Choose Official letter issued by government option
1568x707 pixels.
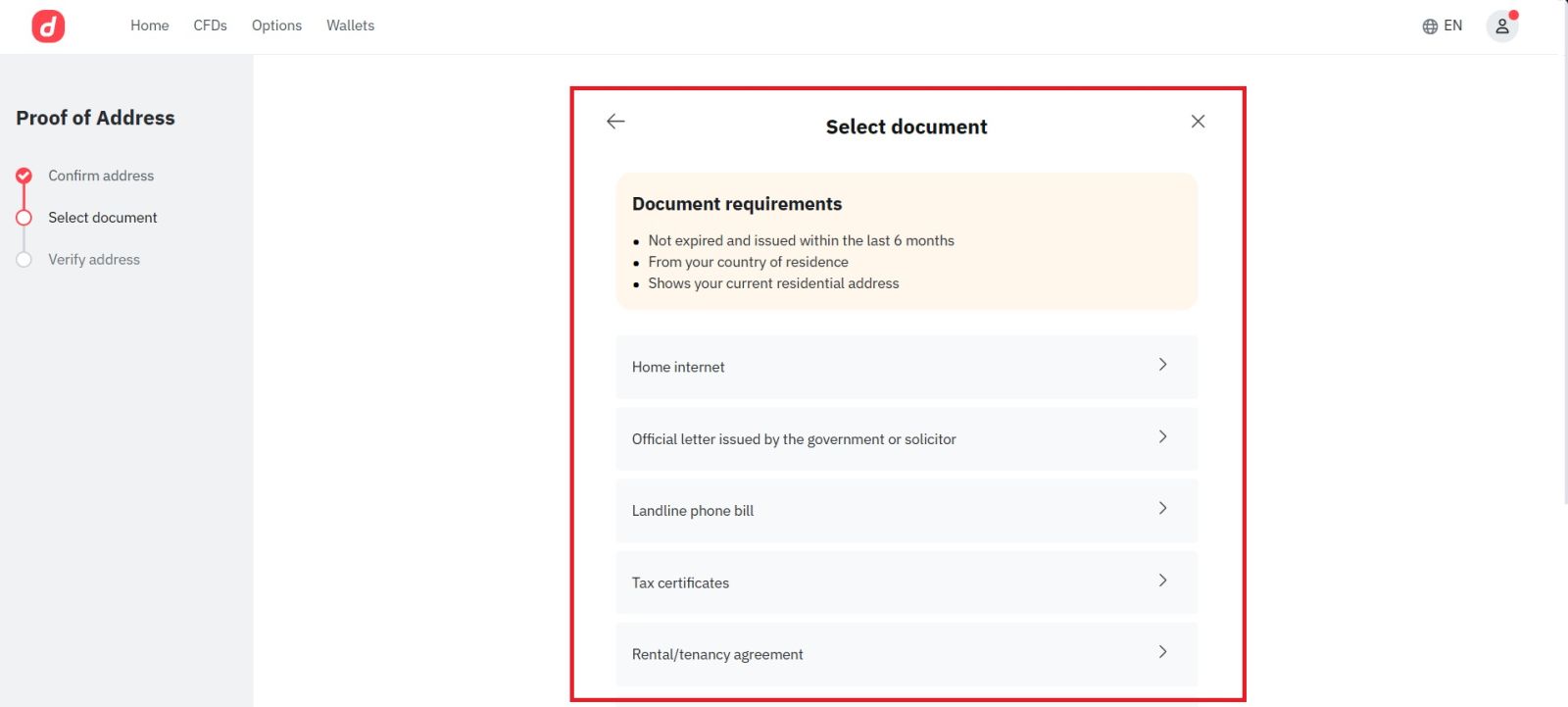[794, 439]
